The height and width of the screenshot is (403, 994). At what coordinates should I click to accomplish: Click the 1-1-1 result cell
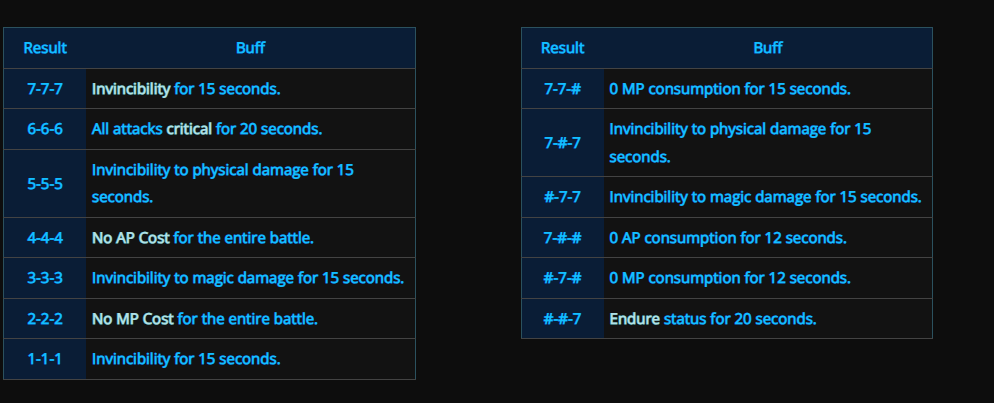pyautogui.click(x=45, y=359)
